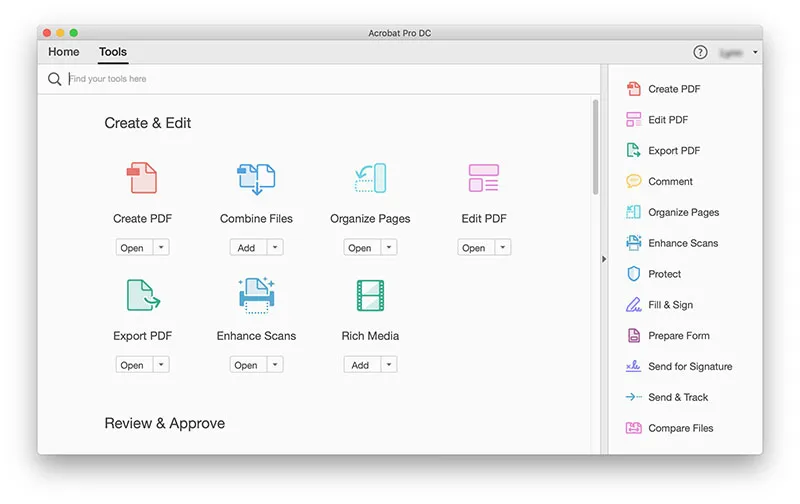
Task: Select Send & Track arrow icon
Action: point(634,397)
